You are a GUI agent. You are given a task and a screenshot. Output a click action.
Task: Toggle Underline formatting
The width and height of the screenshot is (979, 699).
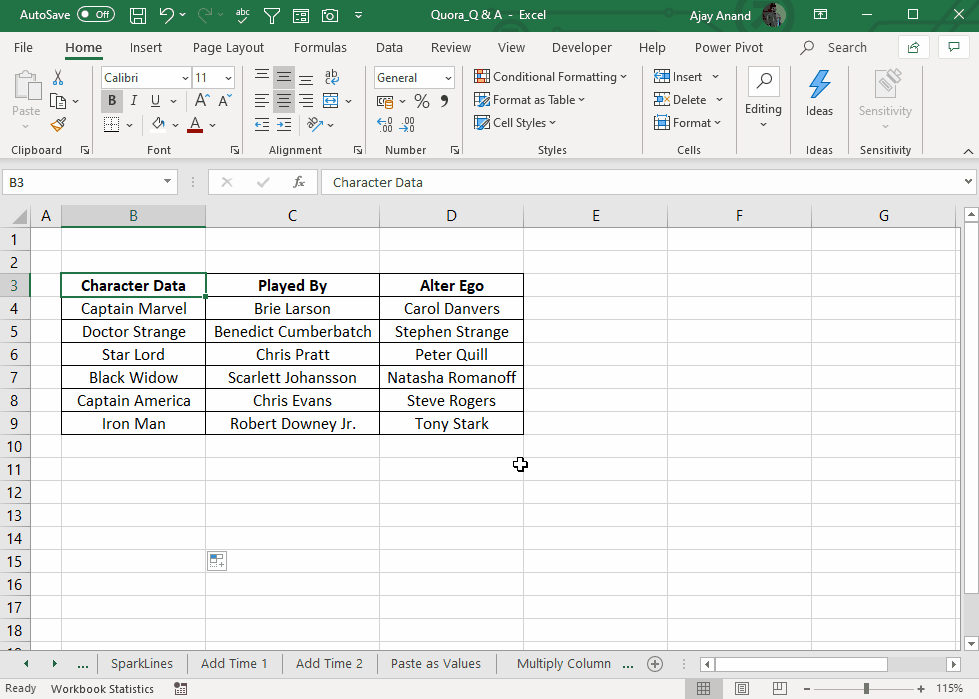pyautogui.click(x=155, y=100)
